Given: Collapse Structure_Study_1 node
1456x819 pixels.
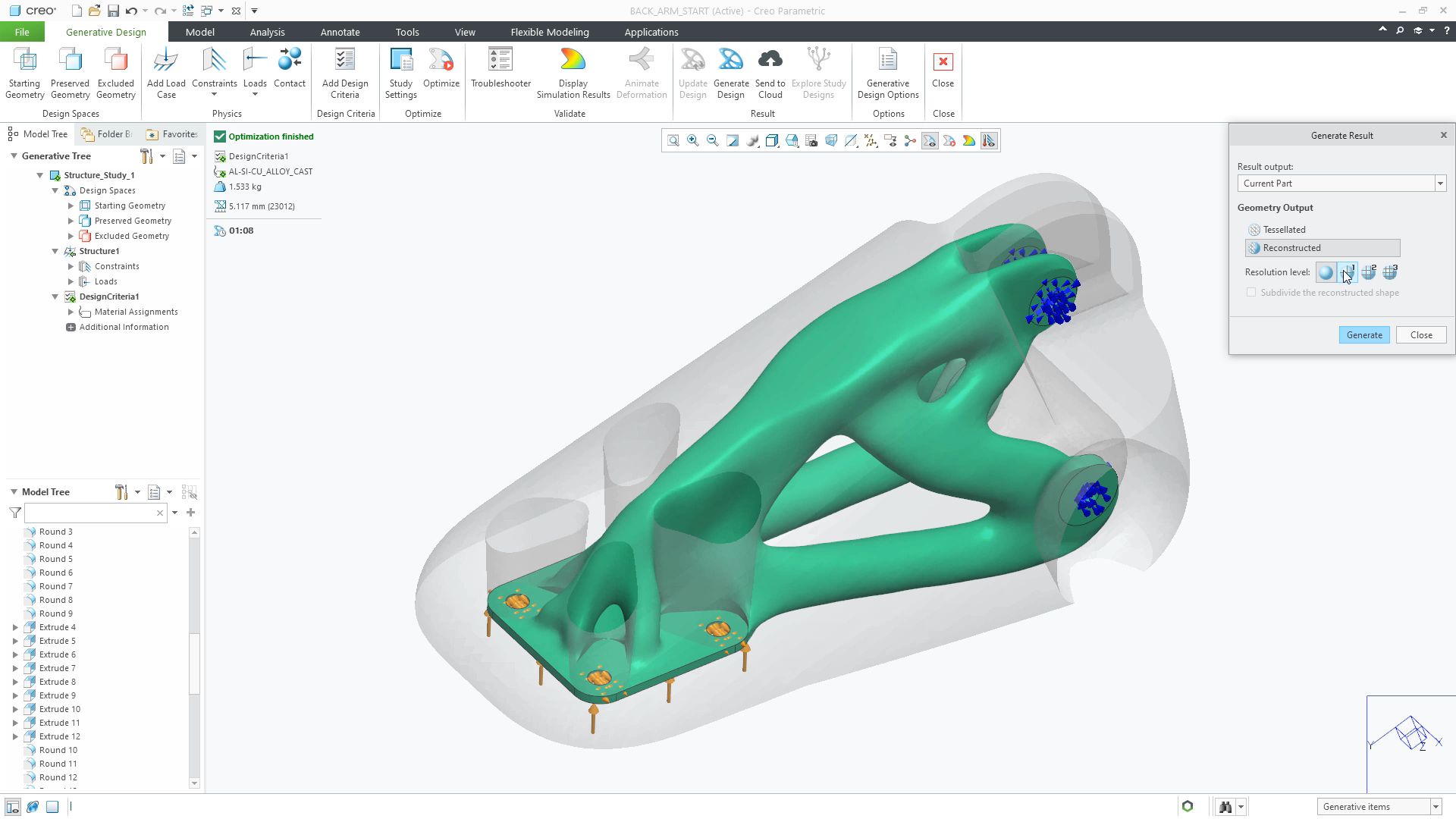Looking at the screenshot, I should (40, 175).
